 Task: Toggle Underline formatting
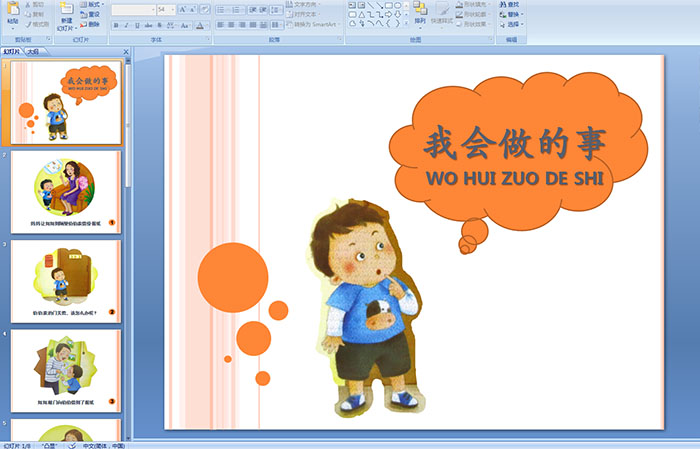pyautogui.click(x=137, y=25)
